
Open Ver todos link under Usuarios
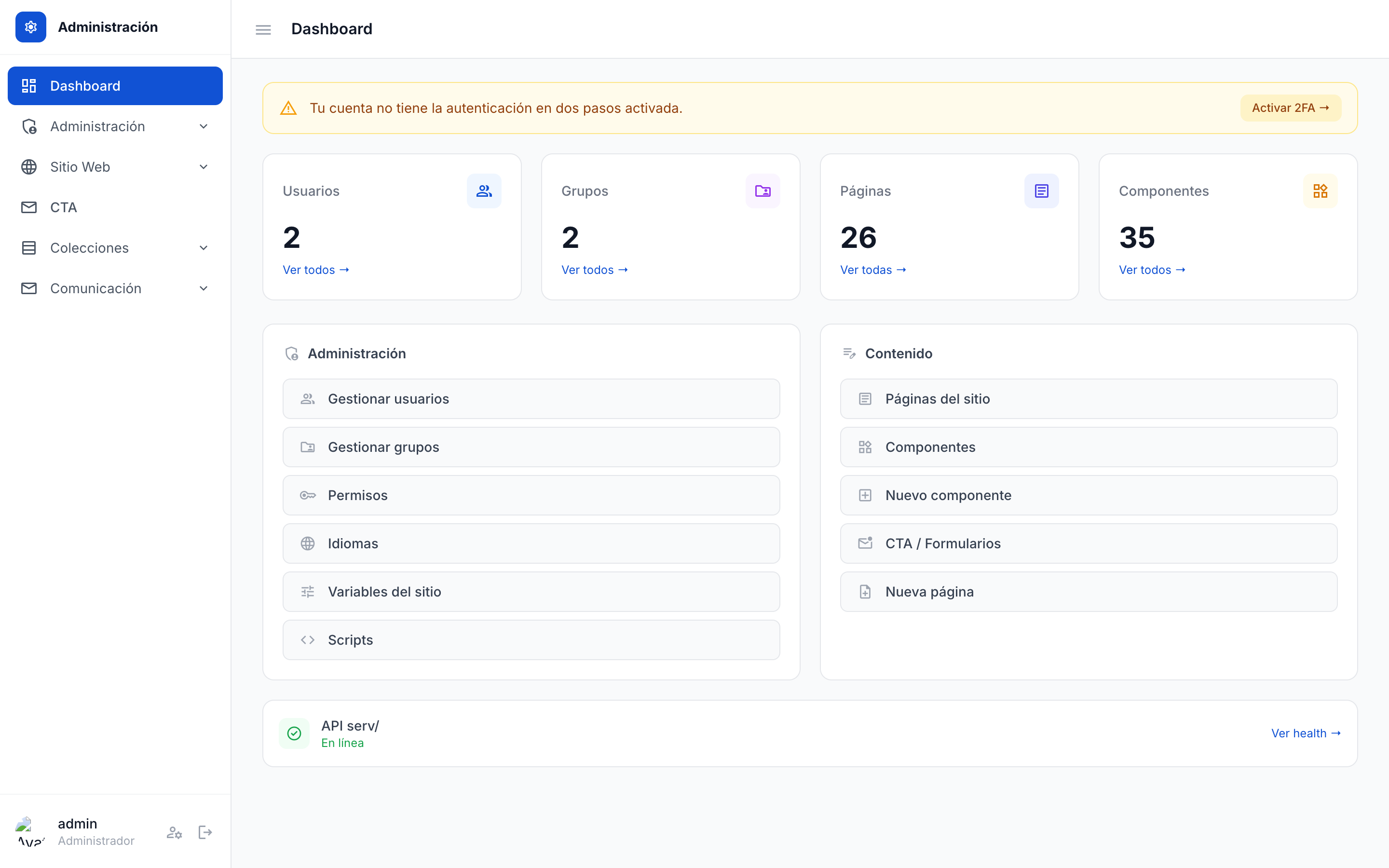pyautogui.click(x=316, y=270)
